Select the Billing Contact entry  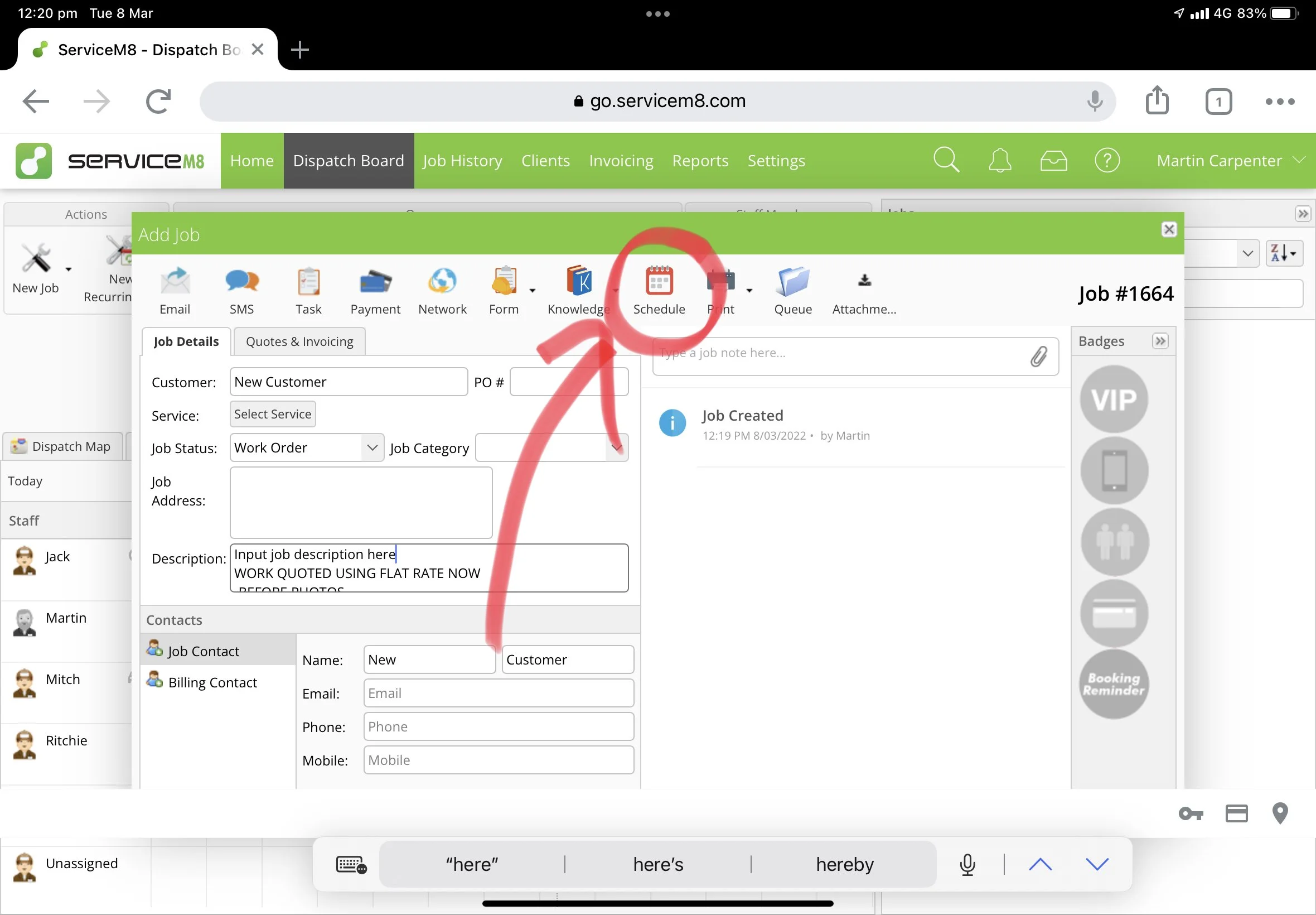[212, 682]
